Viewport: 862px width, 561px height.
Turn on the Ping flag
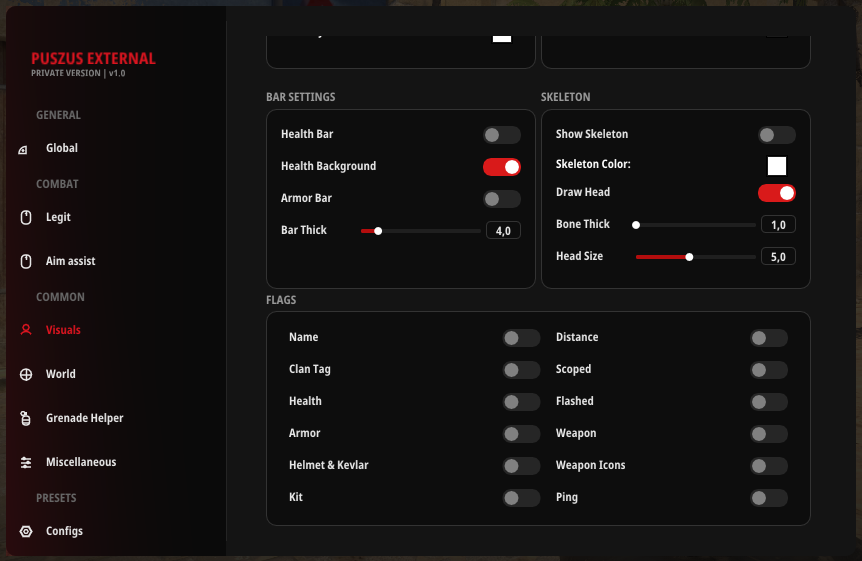coord(768,498)
